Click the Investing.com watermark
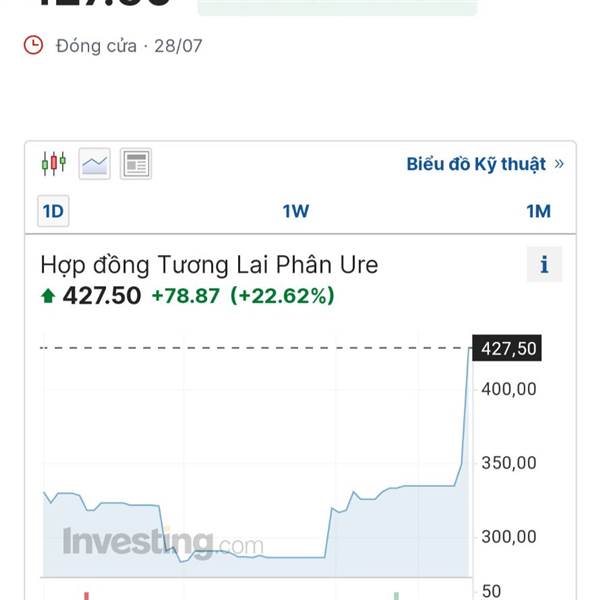This screenshot has width=600, height=600. pos(163,541)
